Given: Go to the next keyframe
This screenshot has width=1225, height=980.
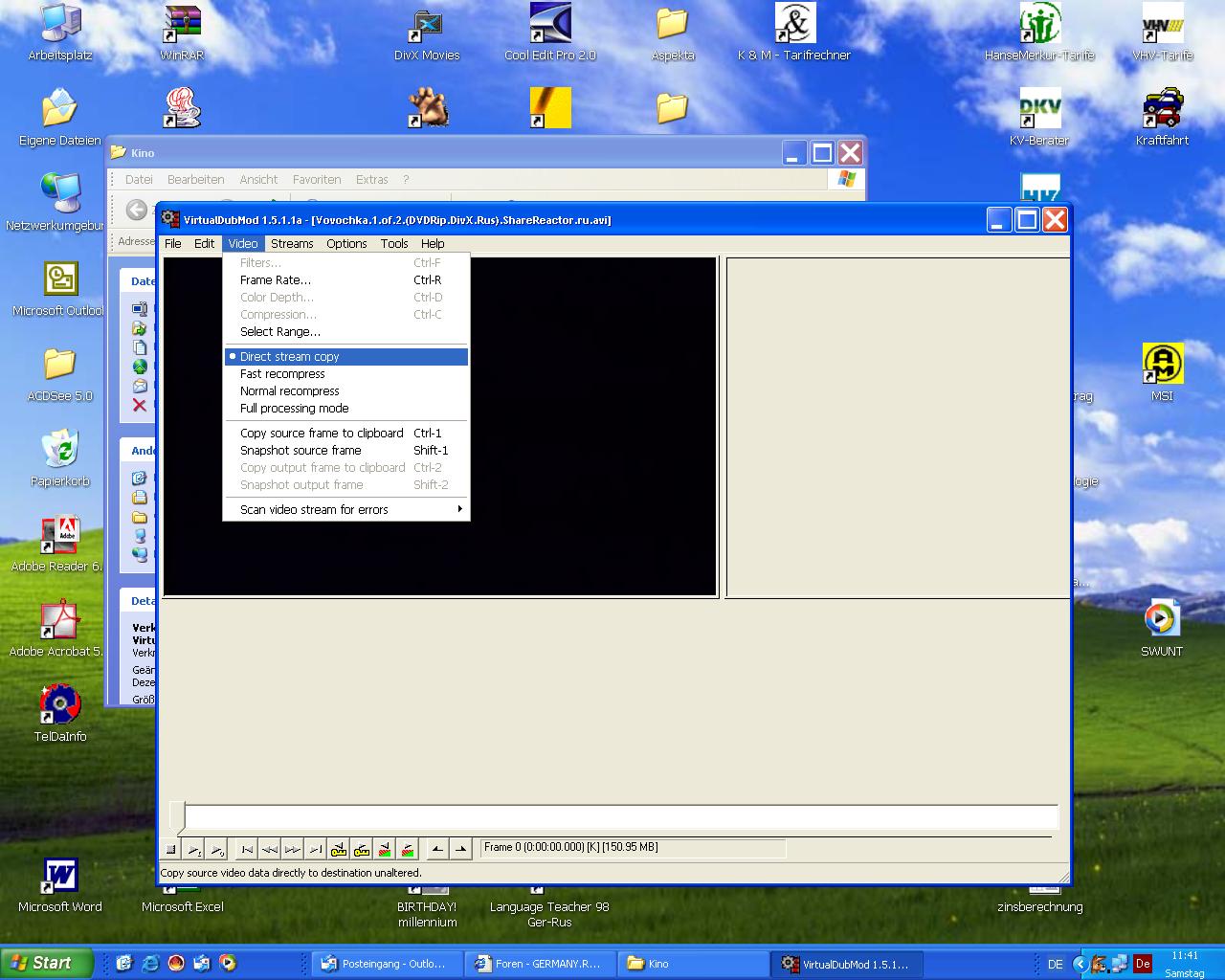Looking at the screenshot, I should tap(362, 849).
